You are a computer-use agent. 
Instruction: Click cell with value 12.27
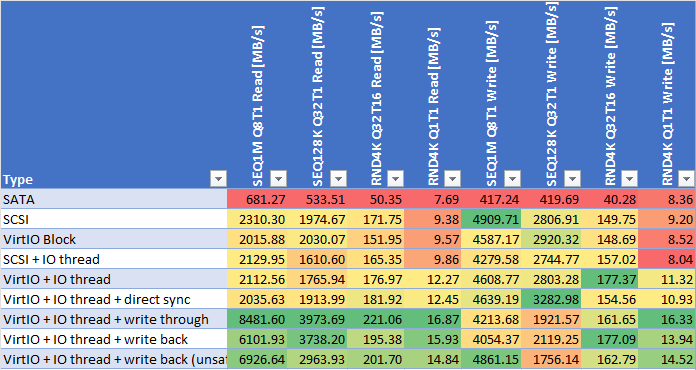[433, 279]
